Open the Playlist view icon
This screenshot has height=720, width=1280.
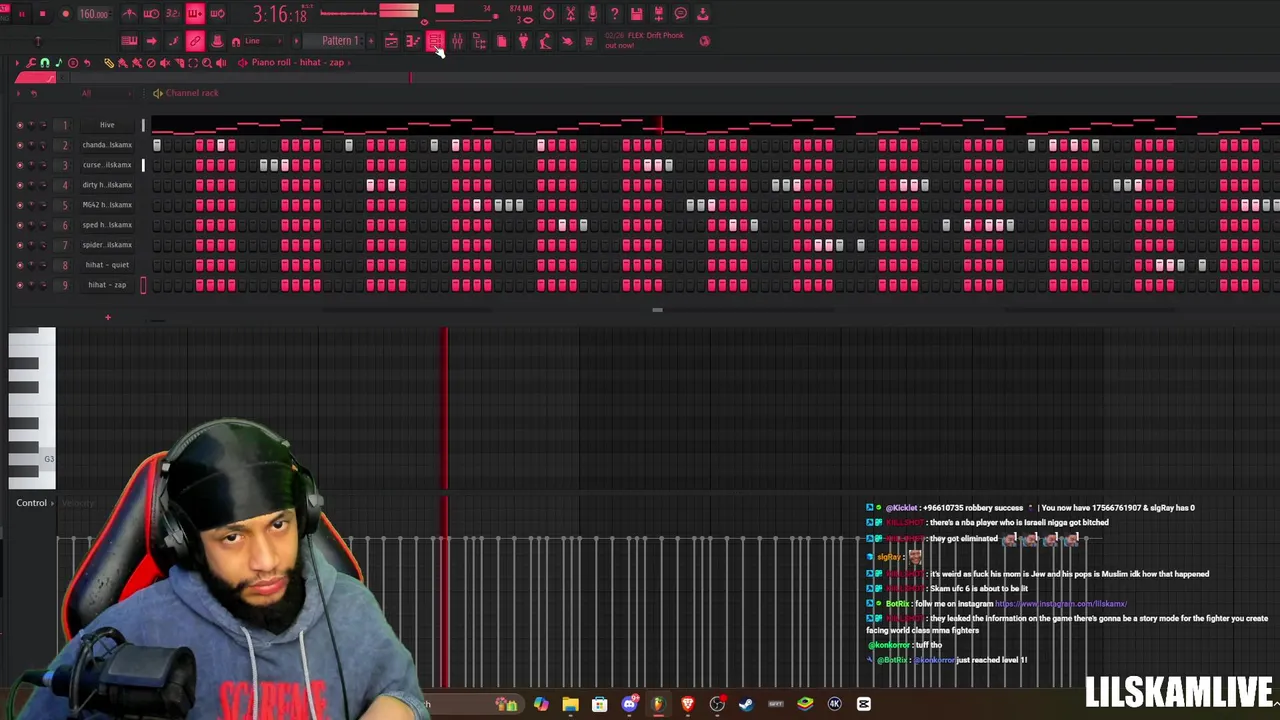tap(391, 41)
